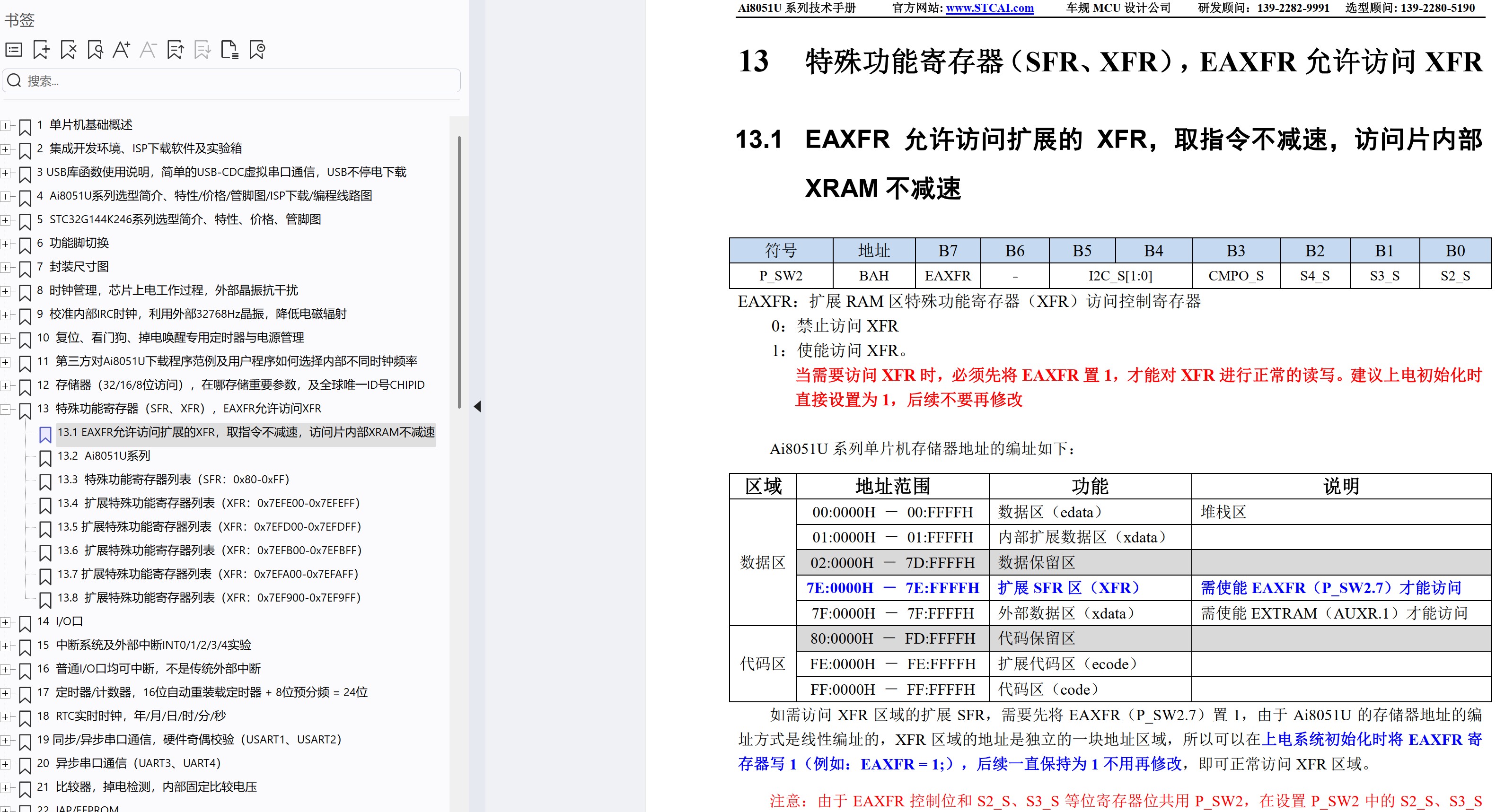The width and height of the screenshot is (1496, 812).
Task: Open the bookmark outline list icon
Action: click(14, 51)
